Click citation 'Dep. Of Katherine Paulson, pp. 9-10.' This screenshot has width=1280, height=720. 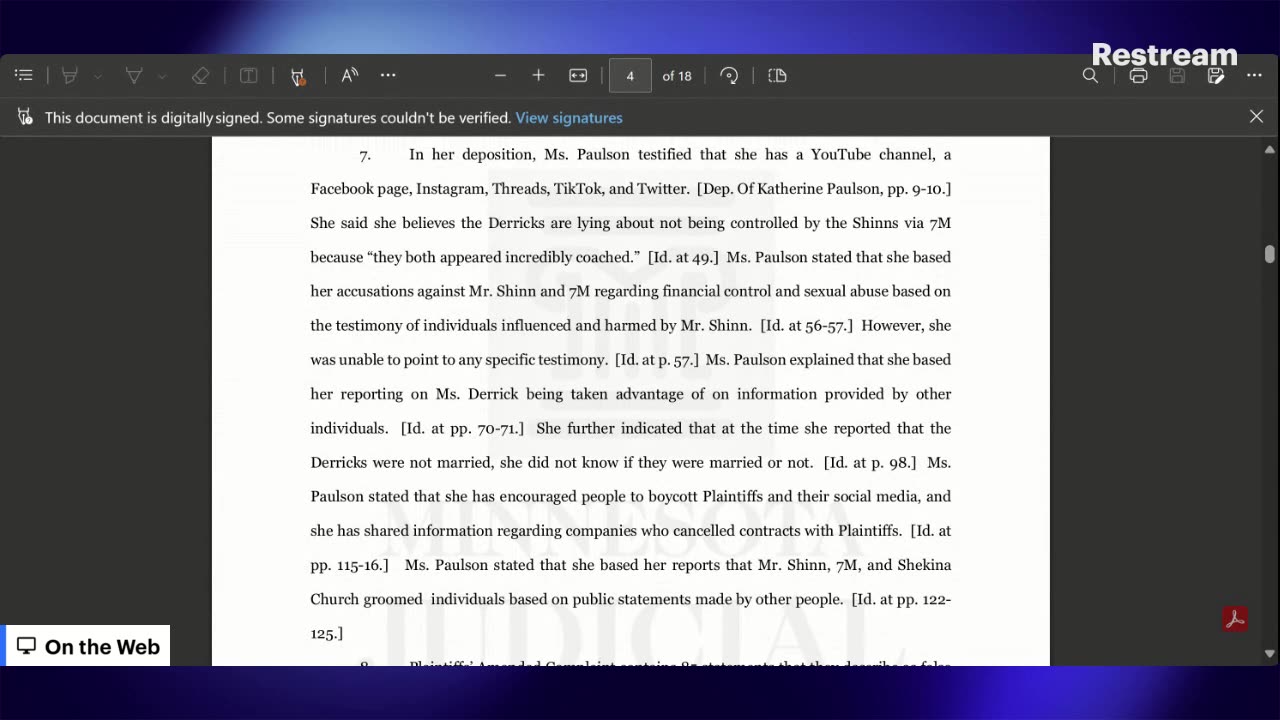pos(824,188)
